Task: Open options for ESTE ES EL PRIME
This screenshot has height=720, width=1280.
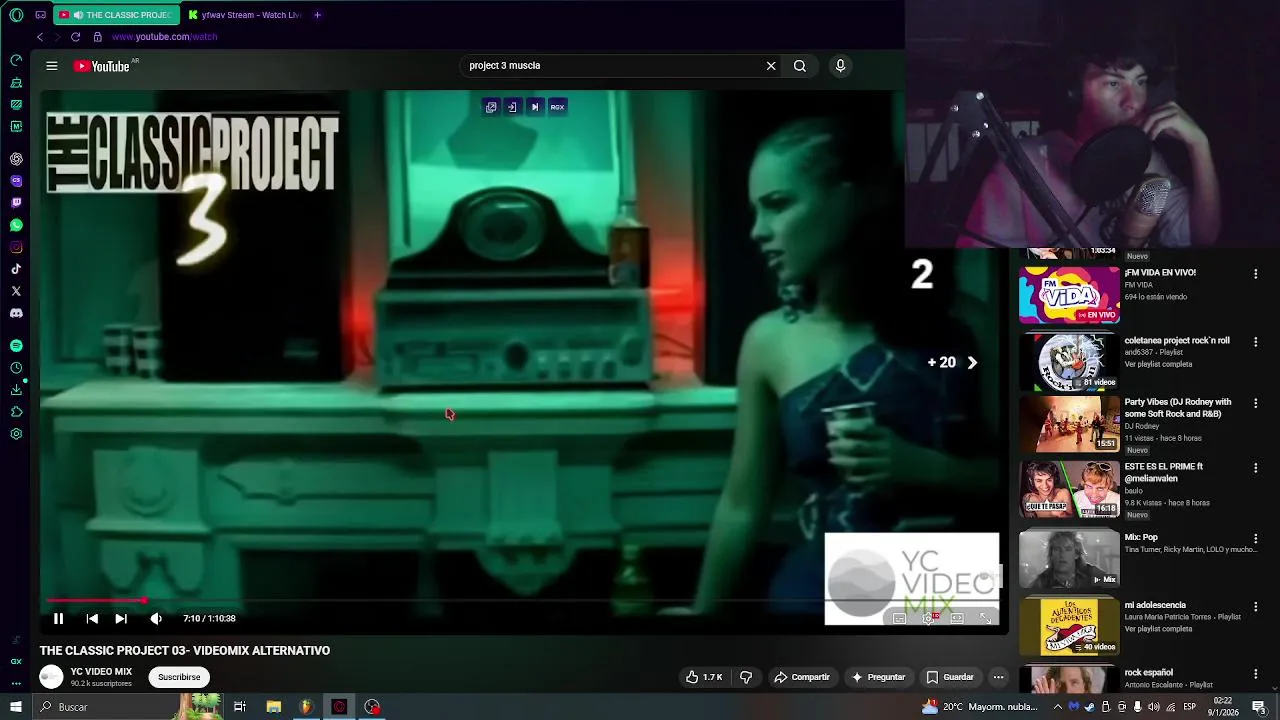Action: pyautogui.click(x=1256, y=468)
